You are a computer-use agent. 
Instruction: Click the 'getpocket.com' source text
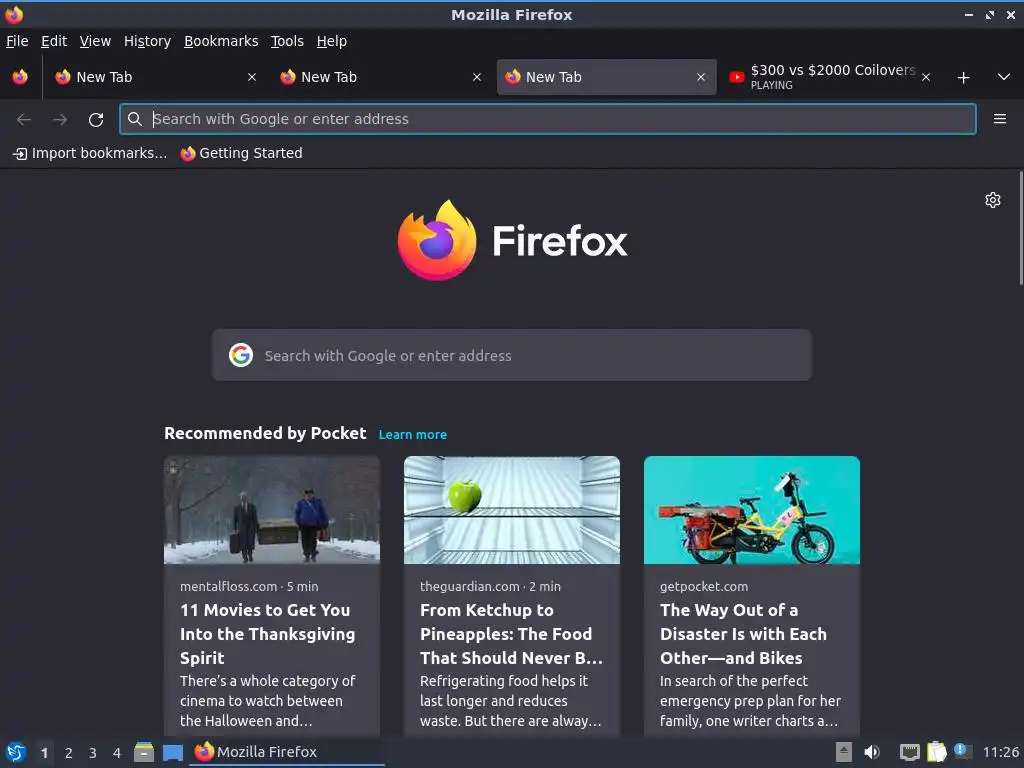704,586
